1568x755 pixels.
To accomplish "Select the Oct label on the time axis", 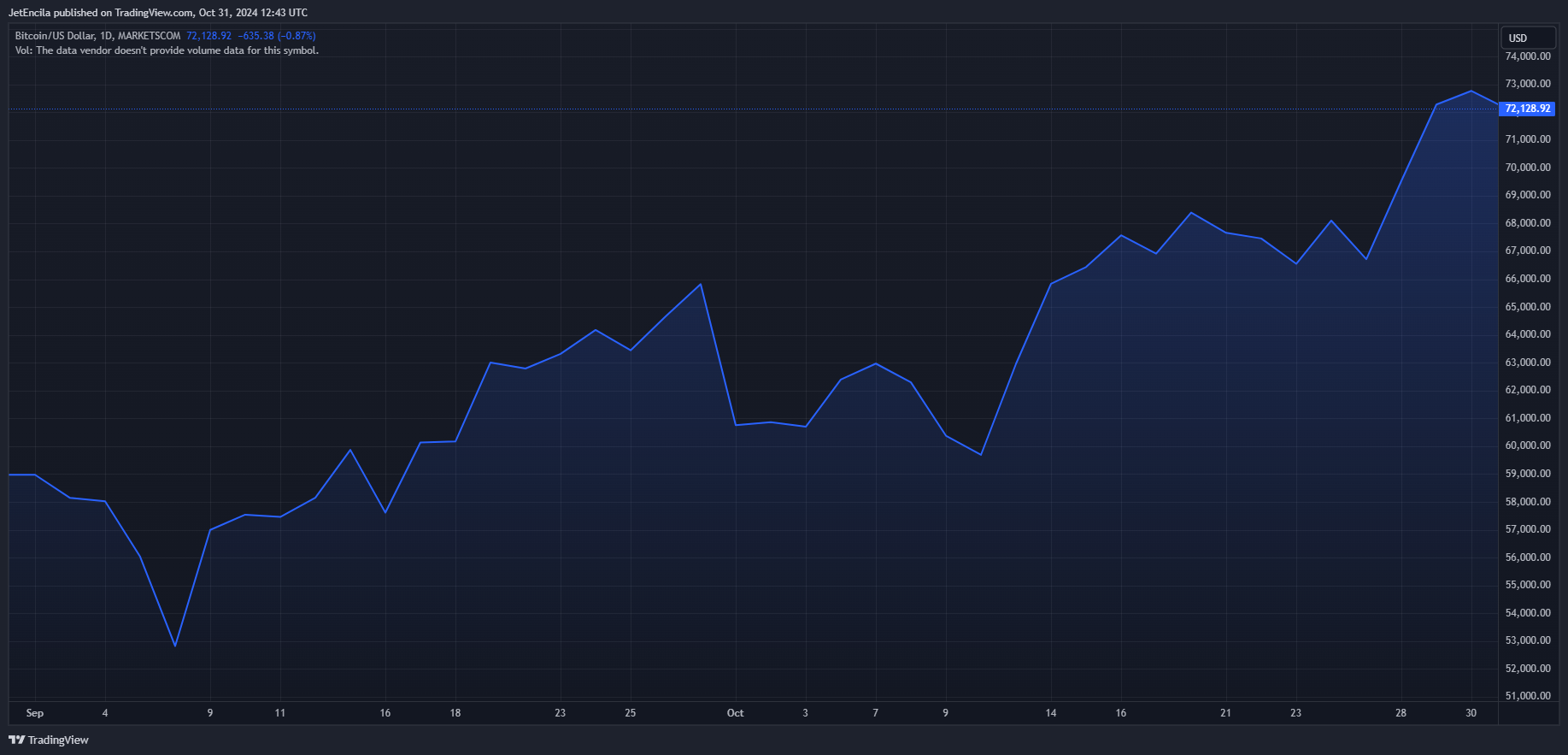I will pos(735,713).
